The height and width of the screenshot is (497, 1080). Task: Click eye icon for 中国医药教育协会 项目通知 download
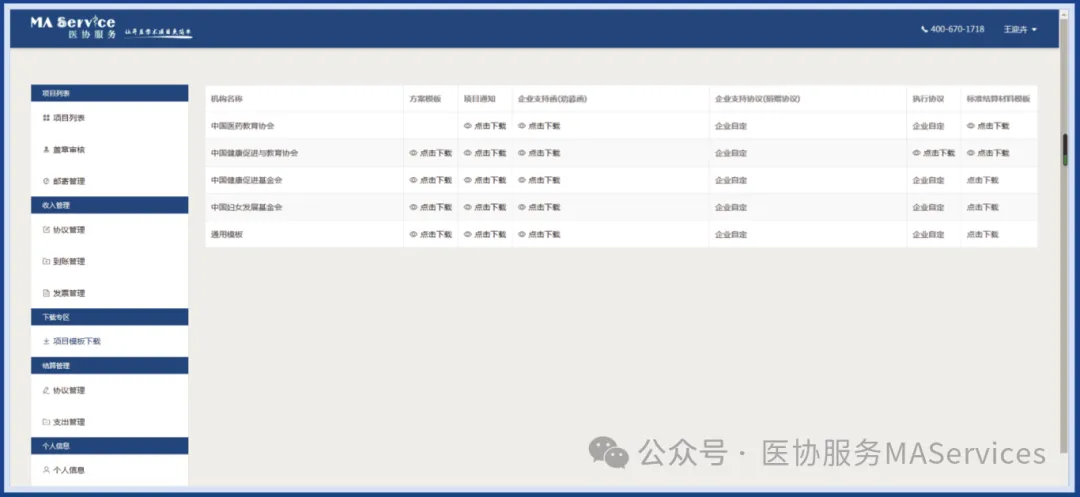point(468,126)
